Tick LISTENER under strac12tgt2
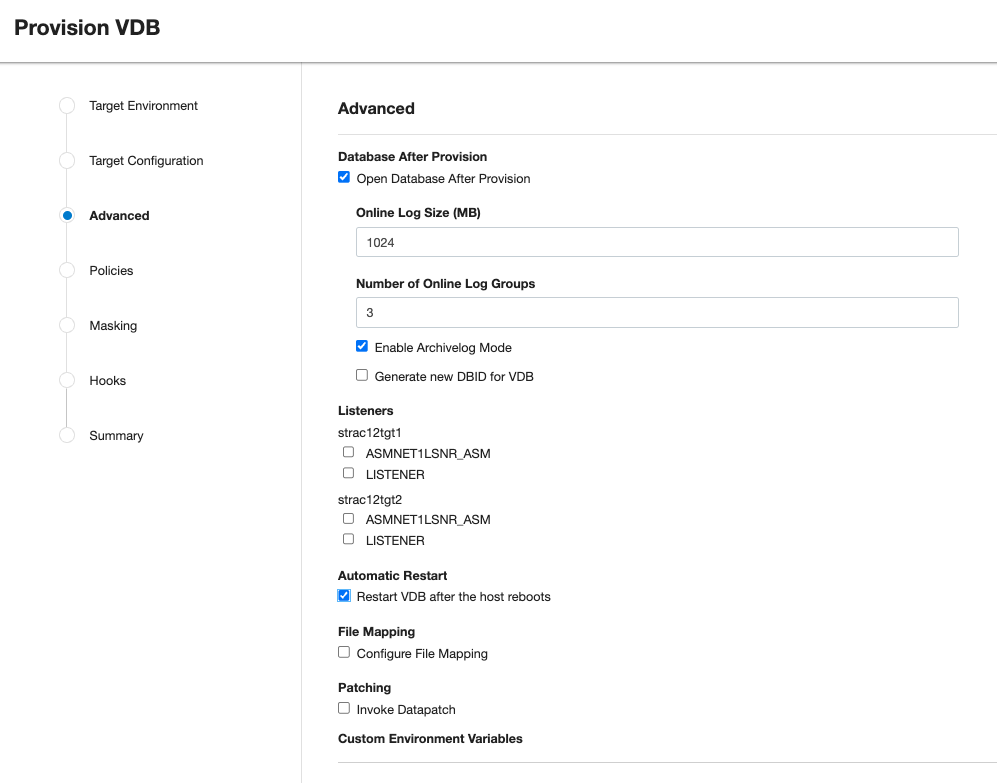Viewport: 997px width, 783px height. 348,540
